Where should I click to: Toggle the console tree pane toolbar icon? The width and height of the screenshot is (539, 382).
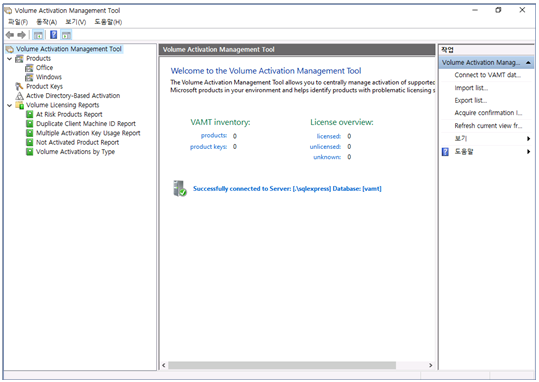tap(38, 35)
